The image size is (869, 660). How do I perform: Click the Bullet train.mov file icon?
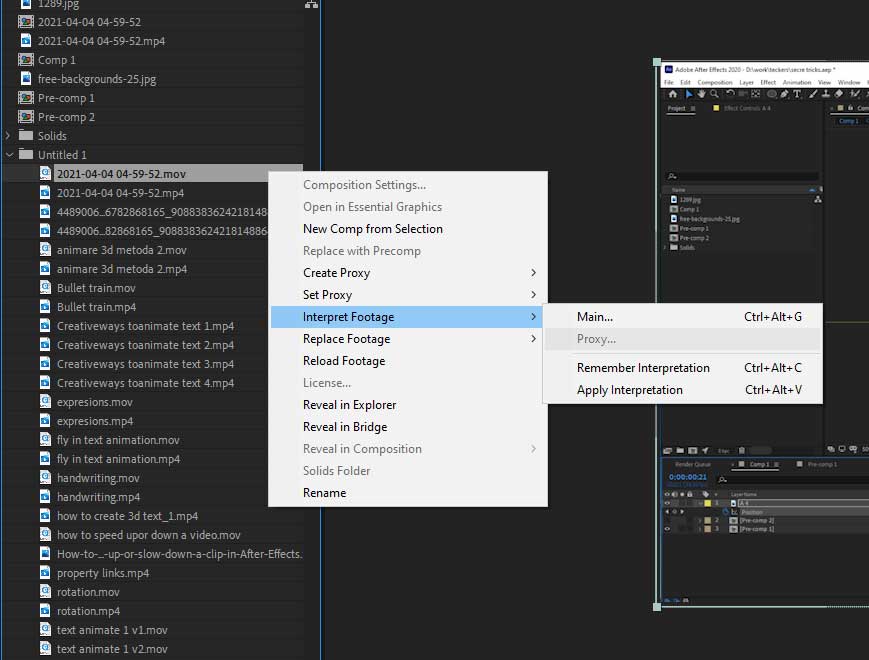click(46, 288)
